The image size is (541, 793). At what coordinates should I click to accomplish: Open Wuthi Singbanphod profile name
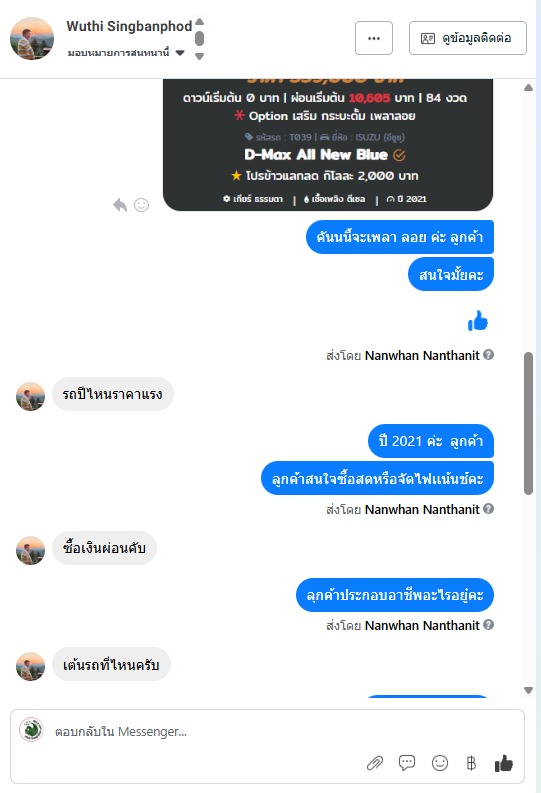(x=129, y=26)
